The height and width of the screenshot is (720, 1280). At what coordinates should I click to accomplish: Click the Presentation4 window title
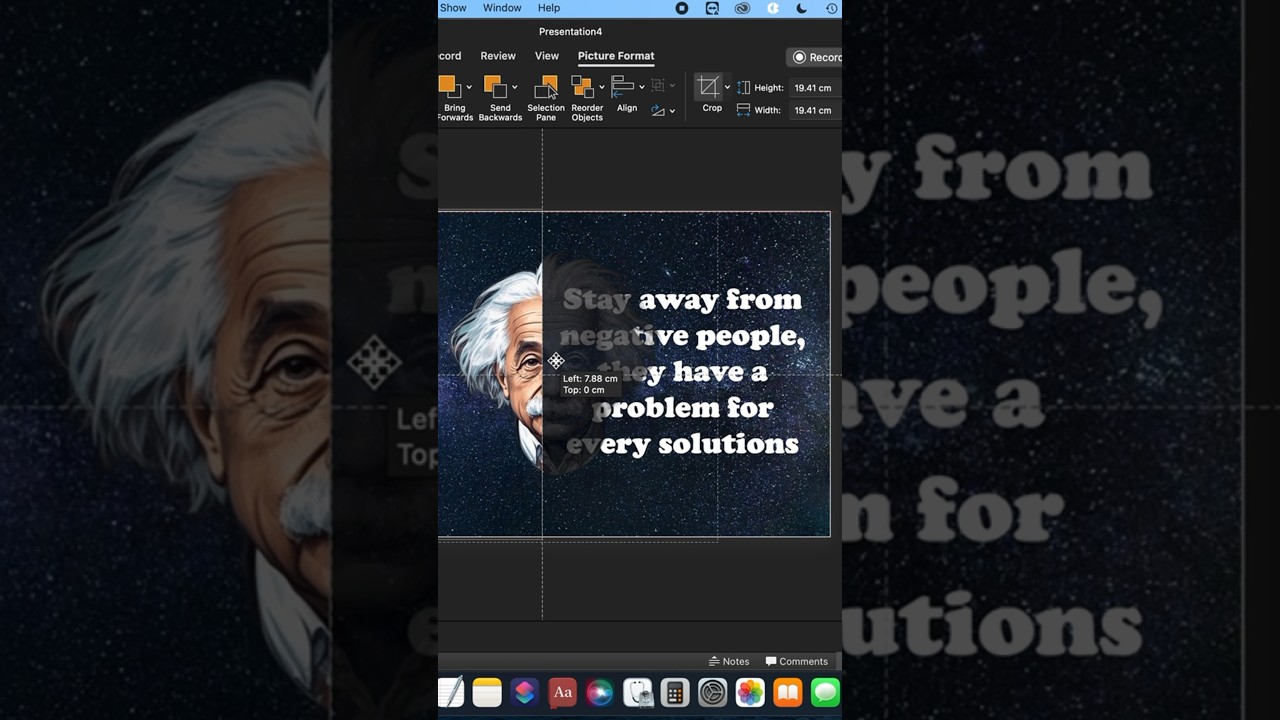(x=570, y=32)
